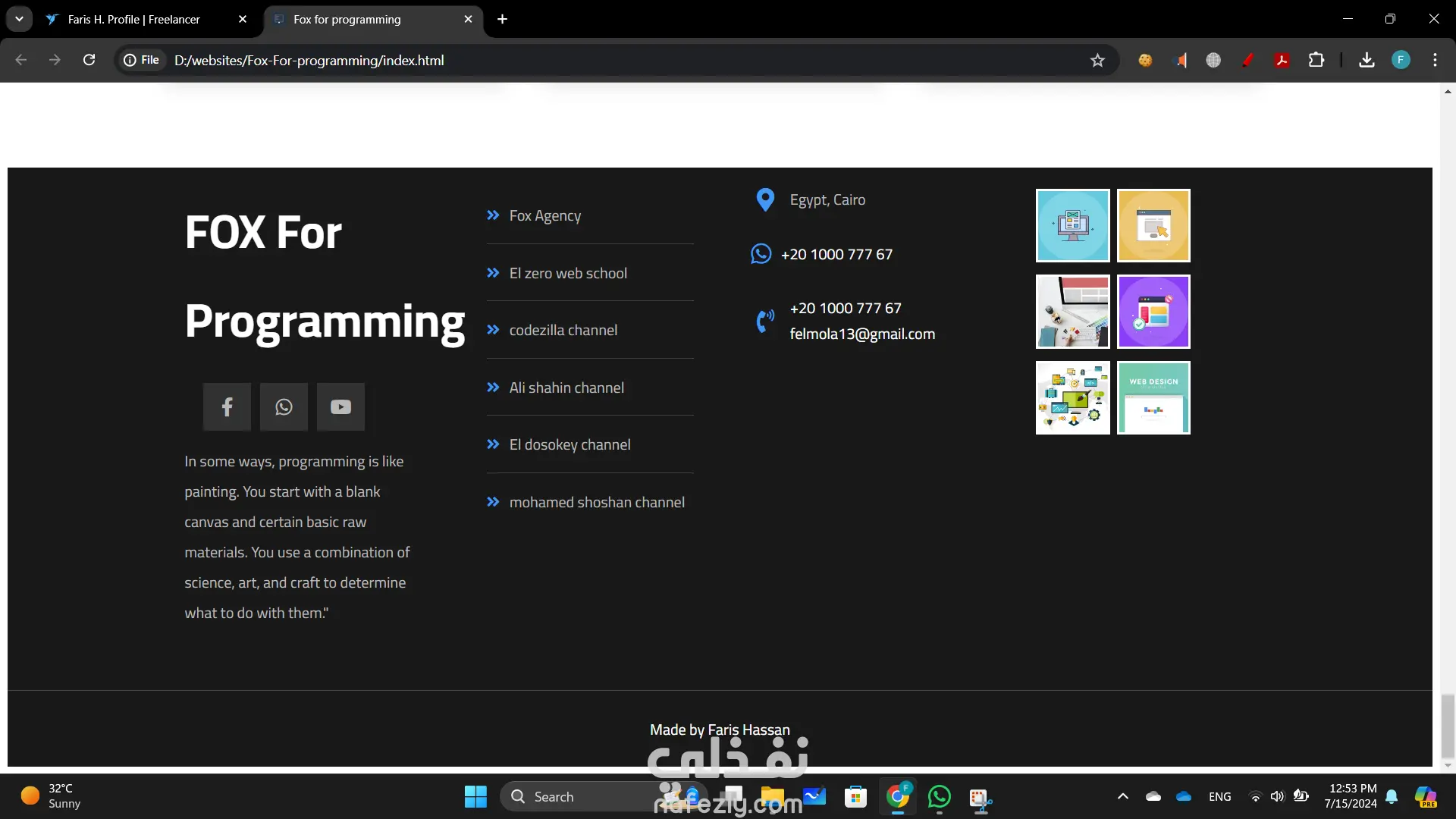The image size is (1456, 819).
Task: Click the YouTube social icon button
Action: click(340, 407)
